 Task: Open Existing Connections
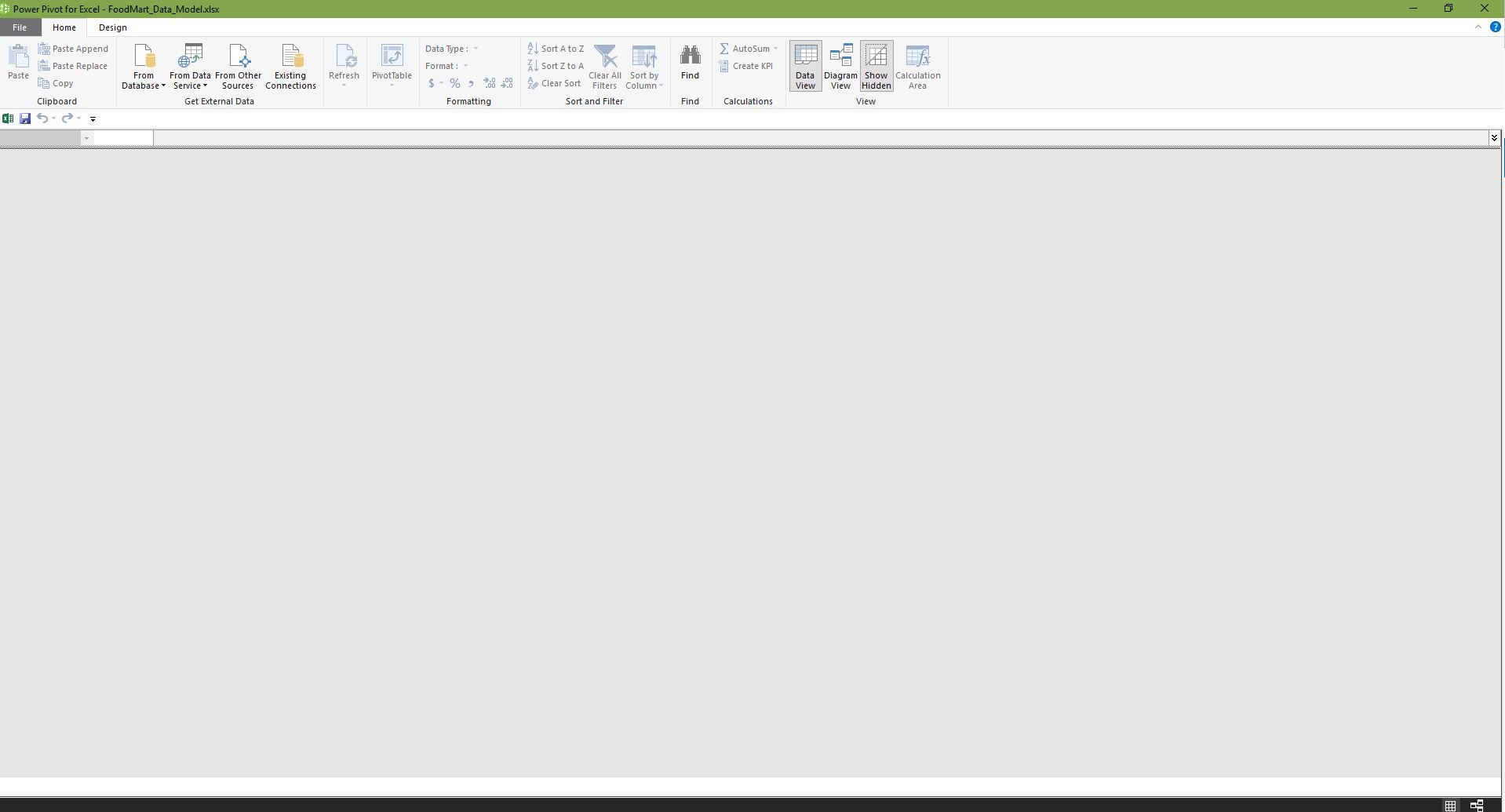pyautogui.click(x=290, y=67)
